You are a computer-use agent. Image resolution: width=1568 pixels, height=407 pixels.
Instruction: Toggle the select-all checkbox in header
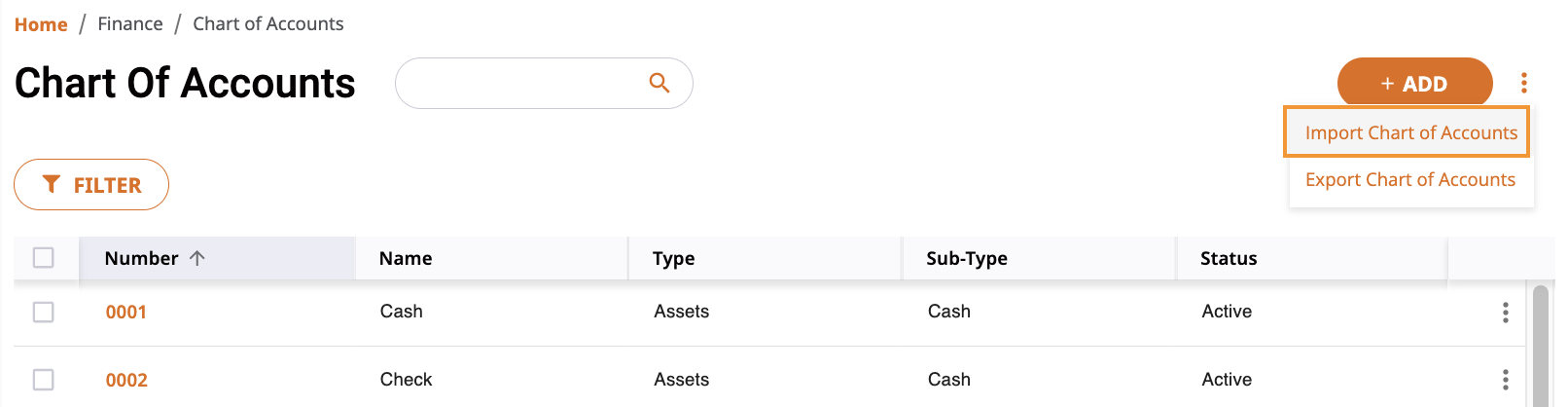tap(44, 257)
